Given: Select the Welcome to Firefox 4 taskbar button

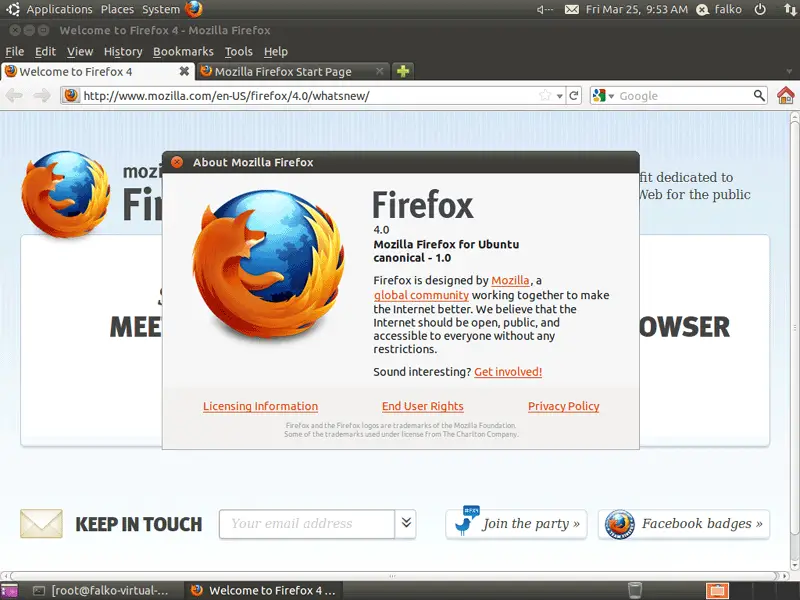Looking at the screenshot, I should tap(263, 591).
